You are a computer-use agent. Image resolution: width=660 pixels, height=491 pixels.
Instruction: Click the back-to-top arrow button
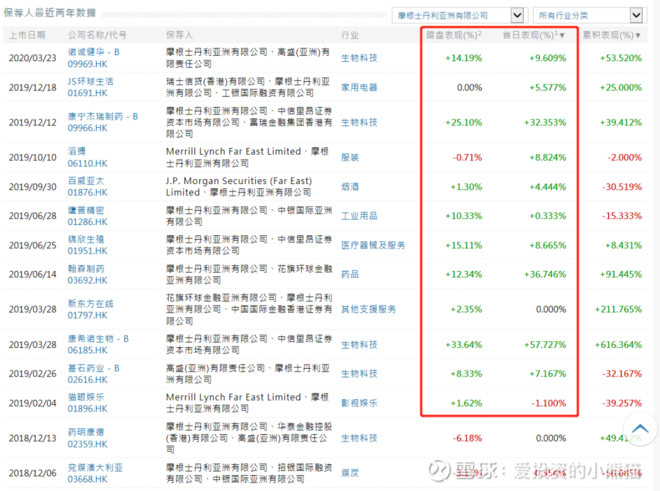(x=640, y=429)
